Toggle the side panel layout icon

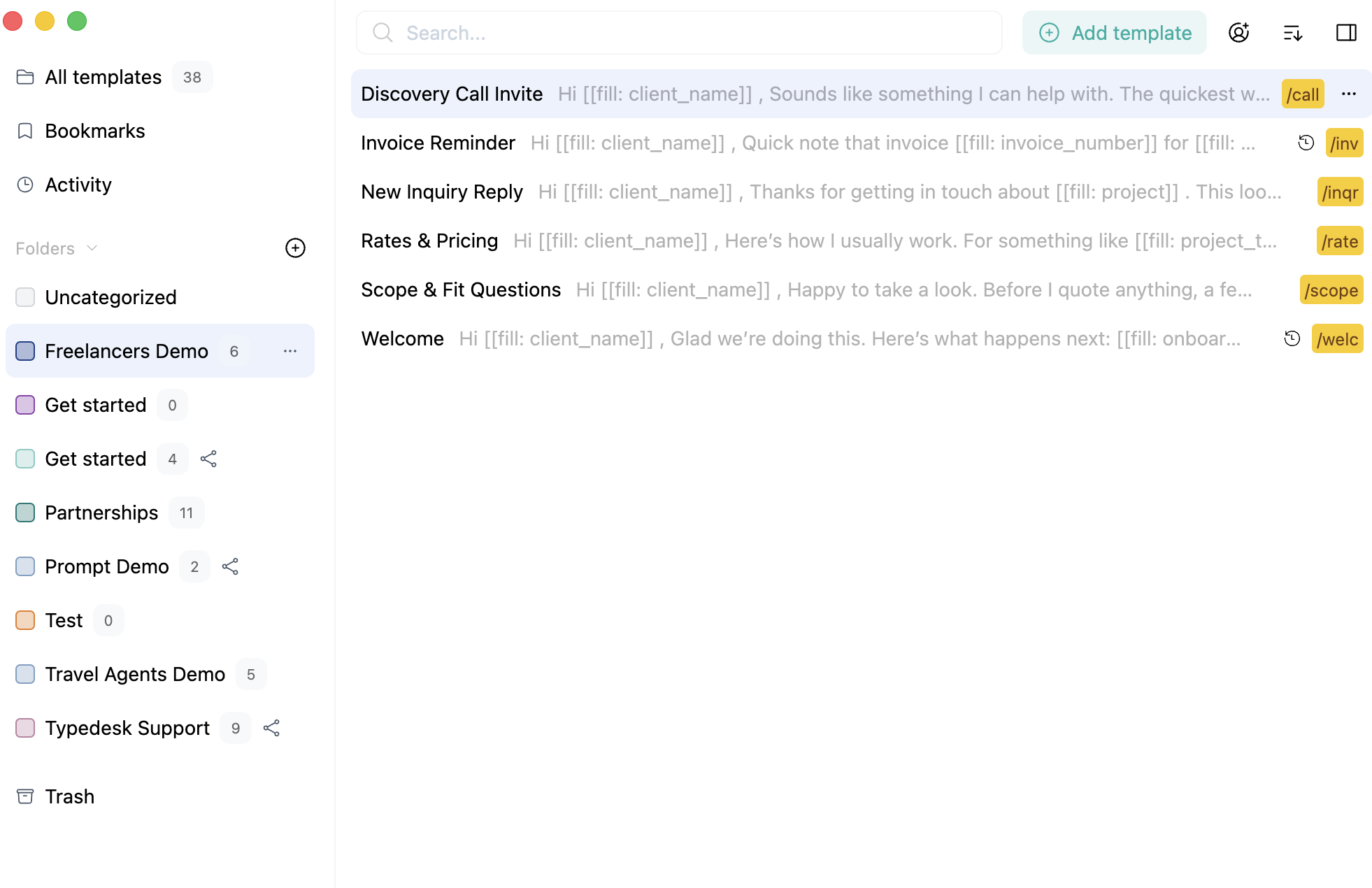point(1346,33)
